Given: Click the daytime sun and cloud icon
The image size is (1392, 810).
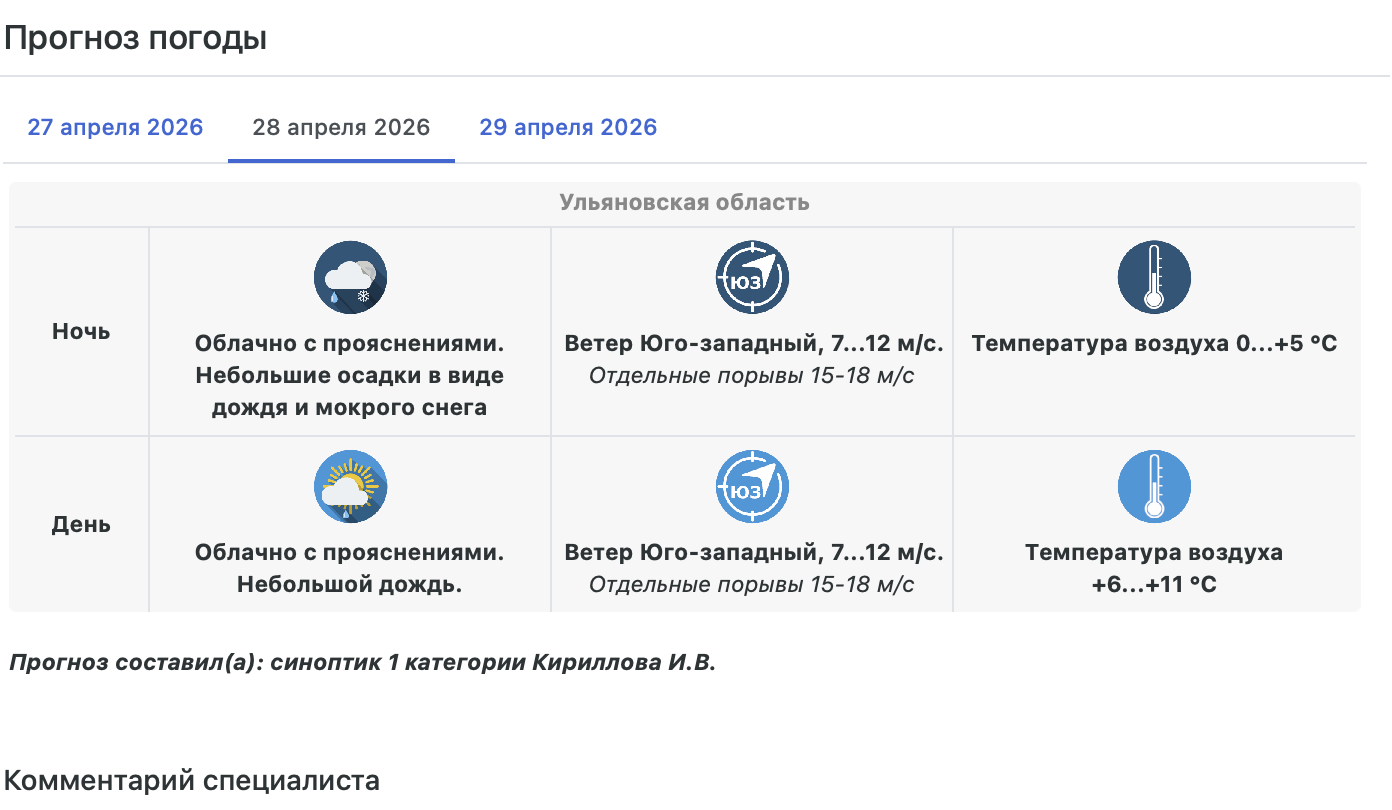Looking at the screenshot, I should coord(350,487).
